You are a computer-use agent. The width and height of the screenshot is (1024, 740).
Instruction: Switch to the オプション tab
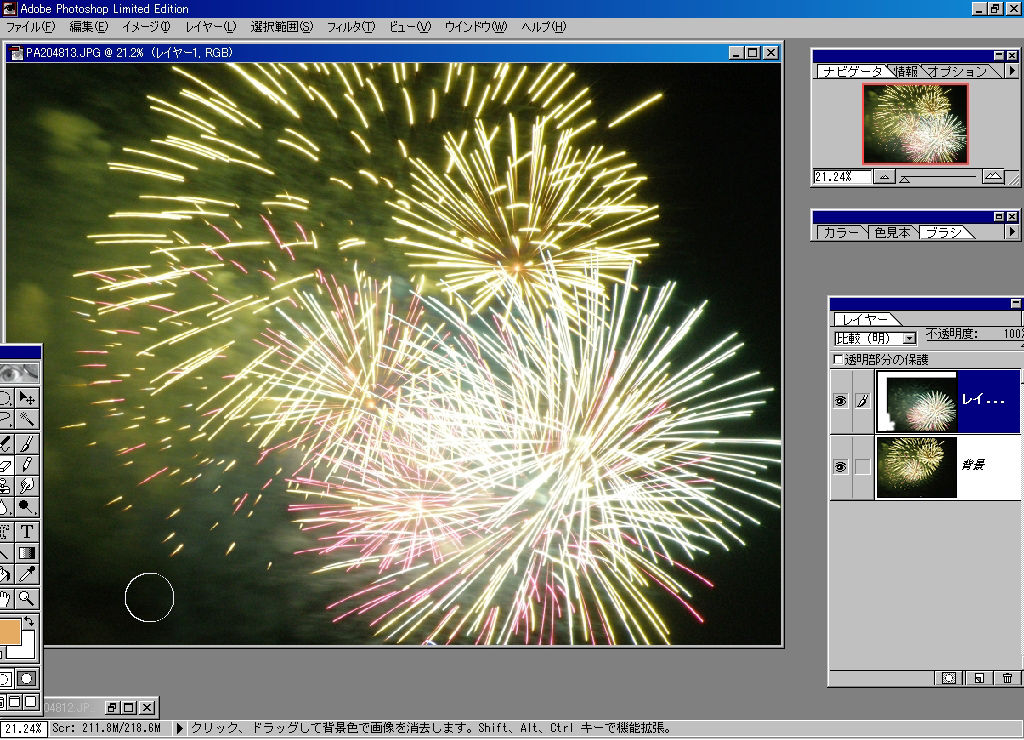[x=957, y=71]
